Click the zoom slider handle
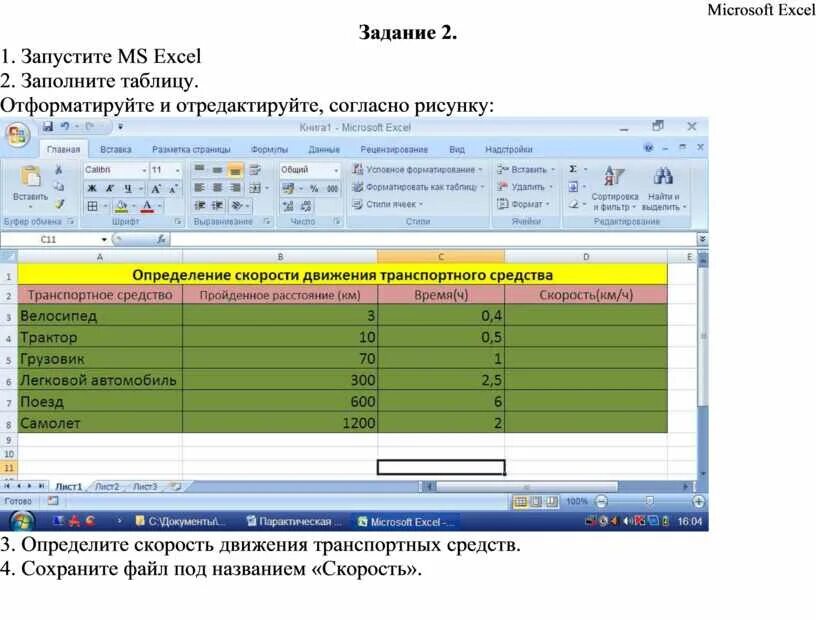 coord(649,501)
